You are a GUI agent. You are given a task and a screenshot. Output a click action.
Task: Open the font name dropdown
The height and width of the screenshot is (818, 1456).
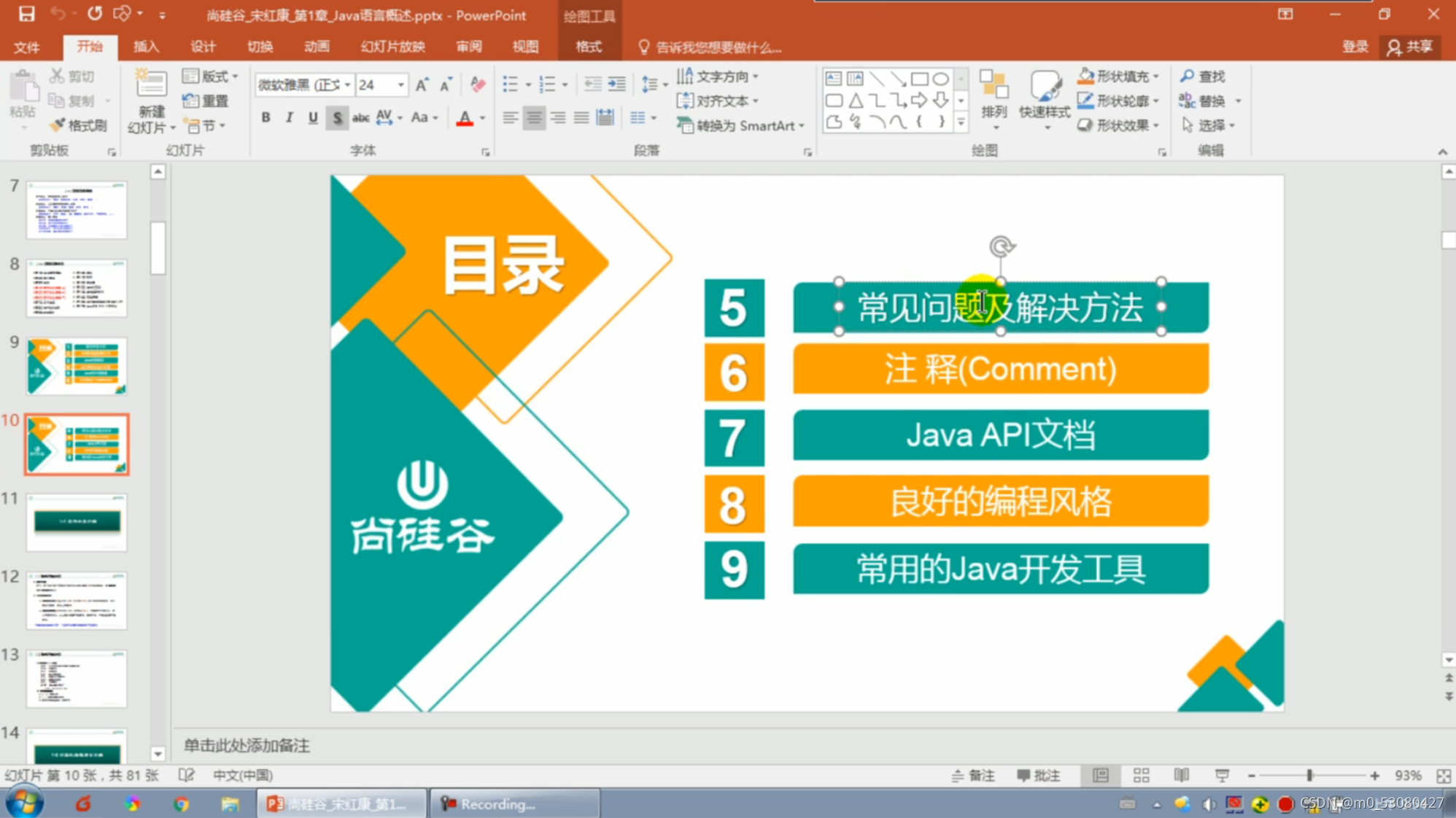(x=347, y=85)
